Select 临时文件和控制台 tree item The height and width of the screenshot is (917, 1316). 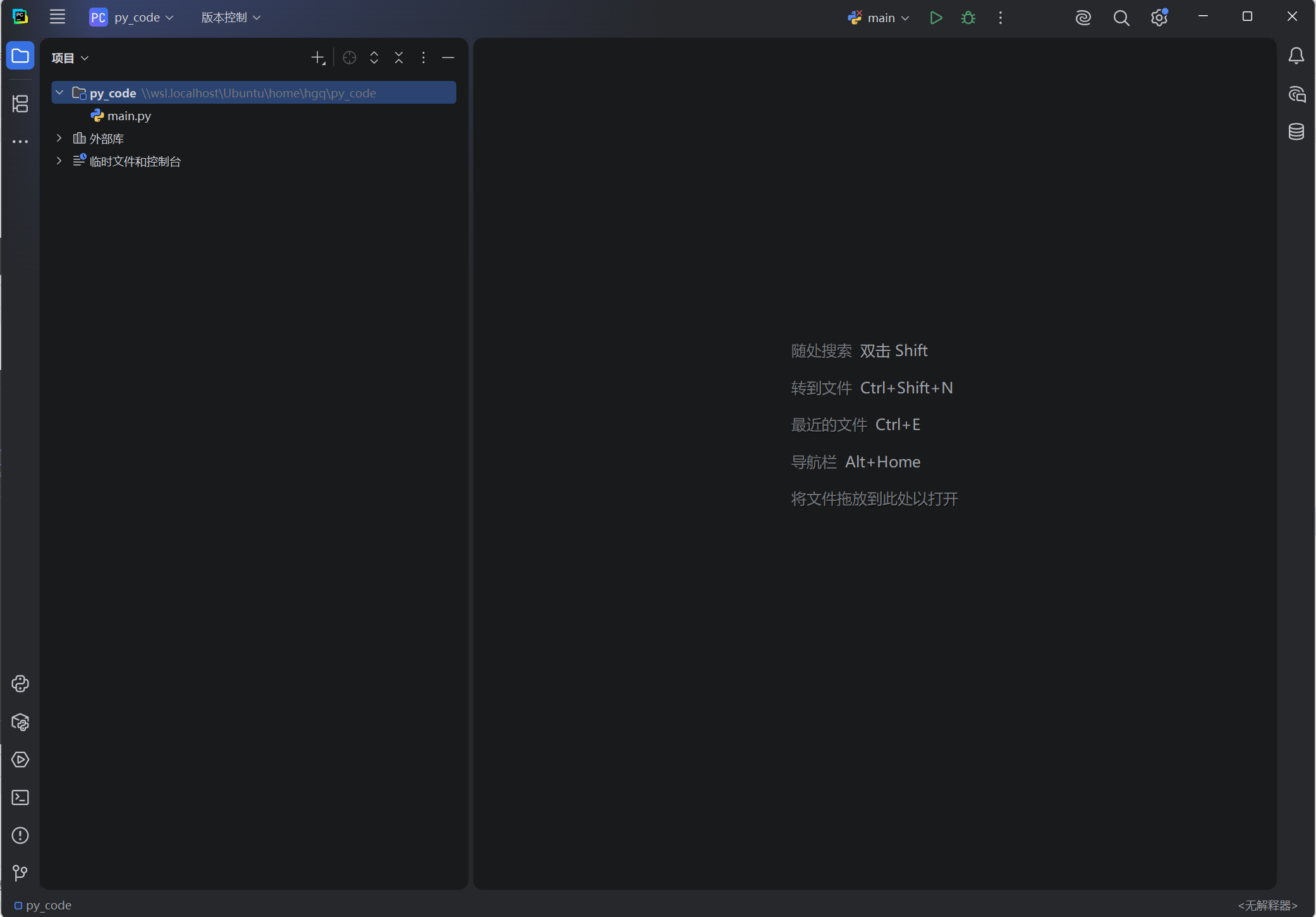tap(127, 161)
